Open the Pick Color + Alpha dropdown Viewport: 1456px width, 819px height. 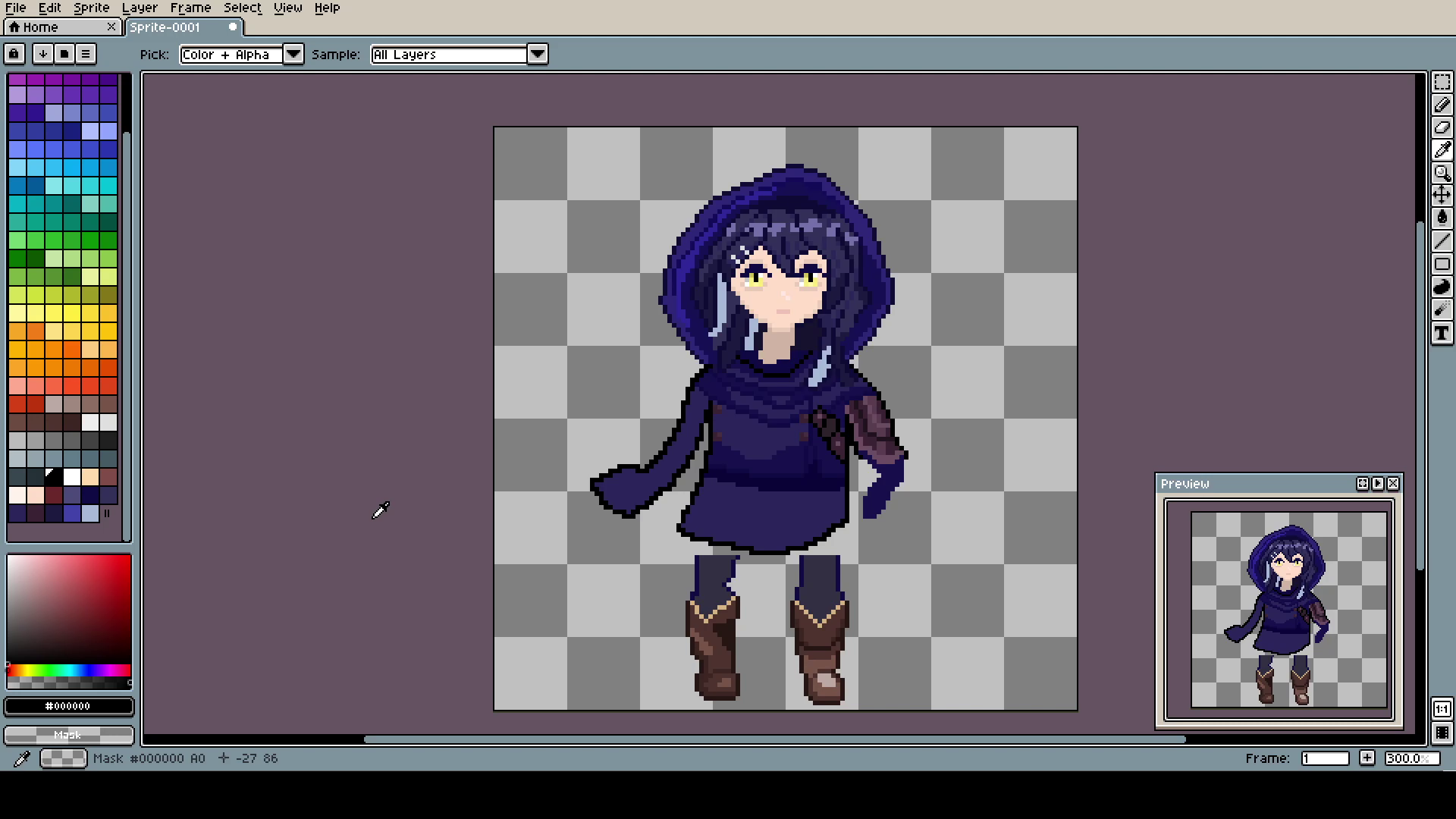pos(293,55)
